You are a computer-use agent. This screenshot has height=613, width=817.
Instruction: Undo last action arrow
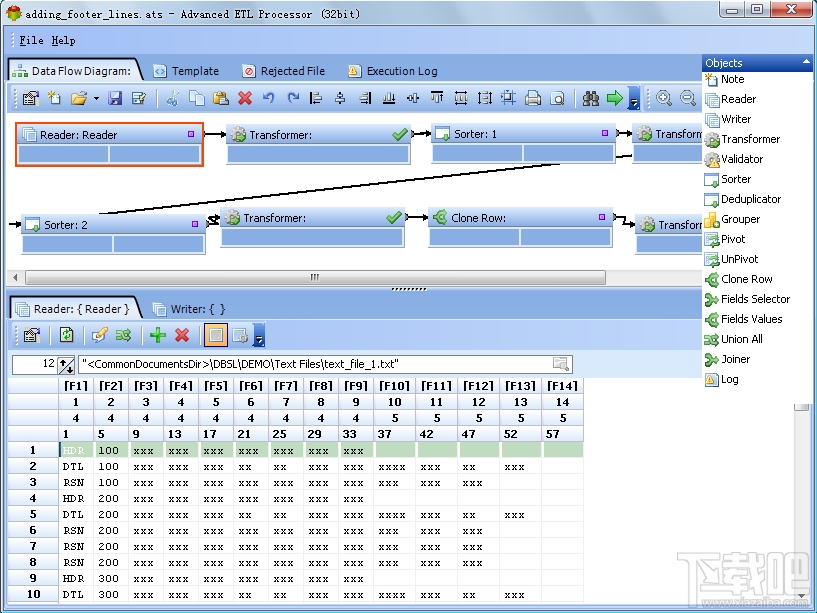click(x=269, y=98)
